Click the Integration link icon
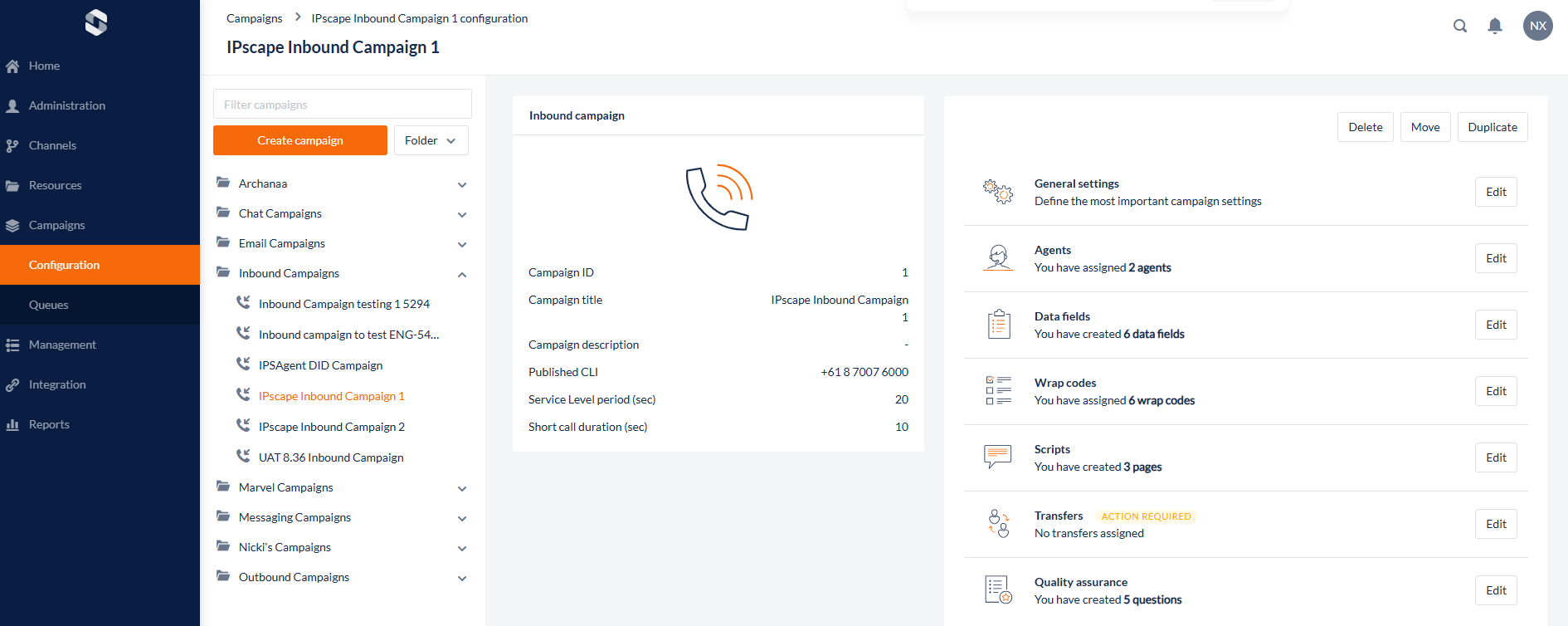 click(x=12, y=384)
